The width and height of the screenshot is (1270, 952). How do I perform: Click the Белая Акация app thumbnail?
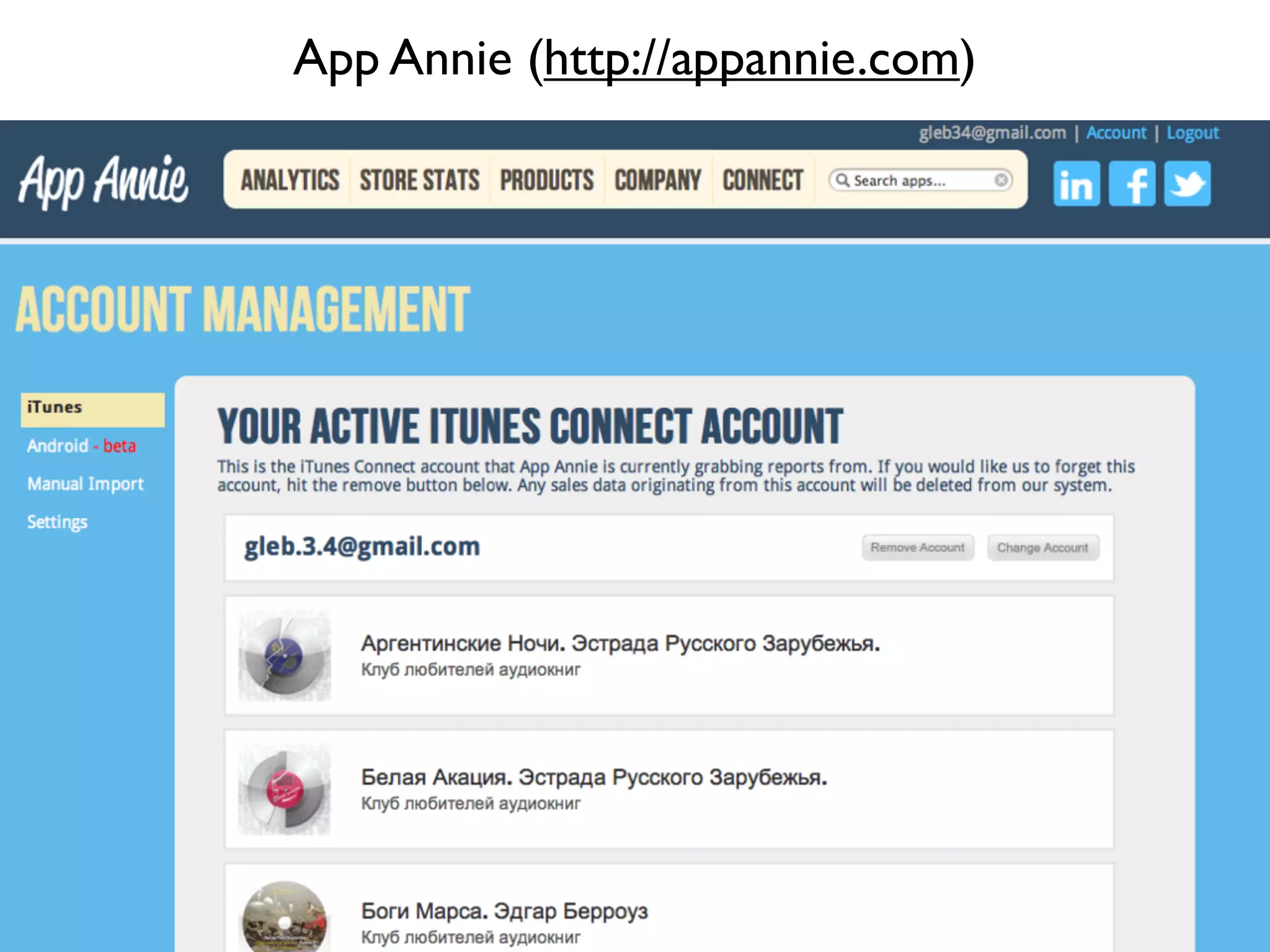point(285,790)
